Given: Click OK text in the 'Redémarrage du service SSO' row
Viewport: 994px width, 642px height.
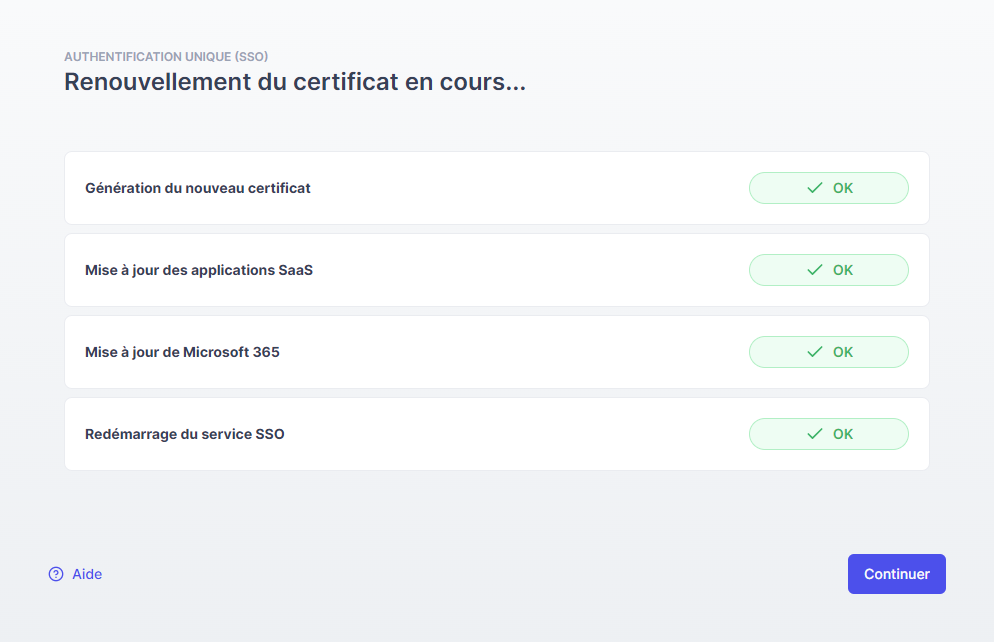Looking at the screenshot, I should point(843,434).
